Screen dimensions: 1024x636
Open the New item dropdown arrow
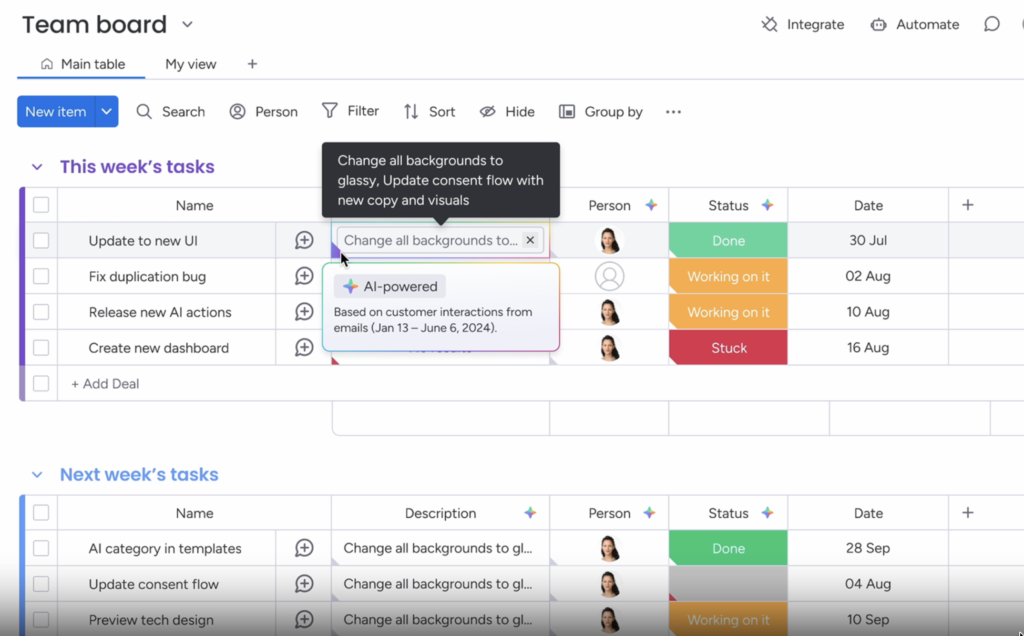[106, 112]
